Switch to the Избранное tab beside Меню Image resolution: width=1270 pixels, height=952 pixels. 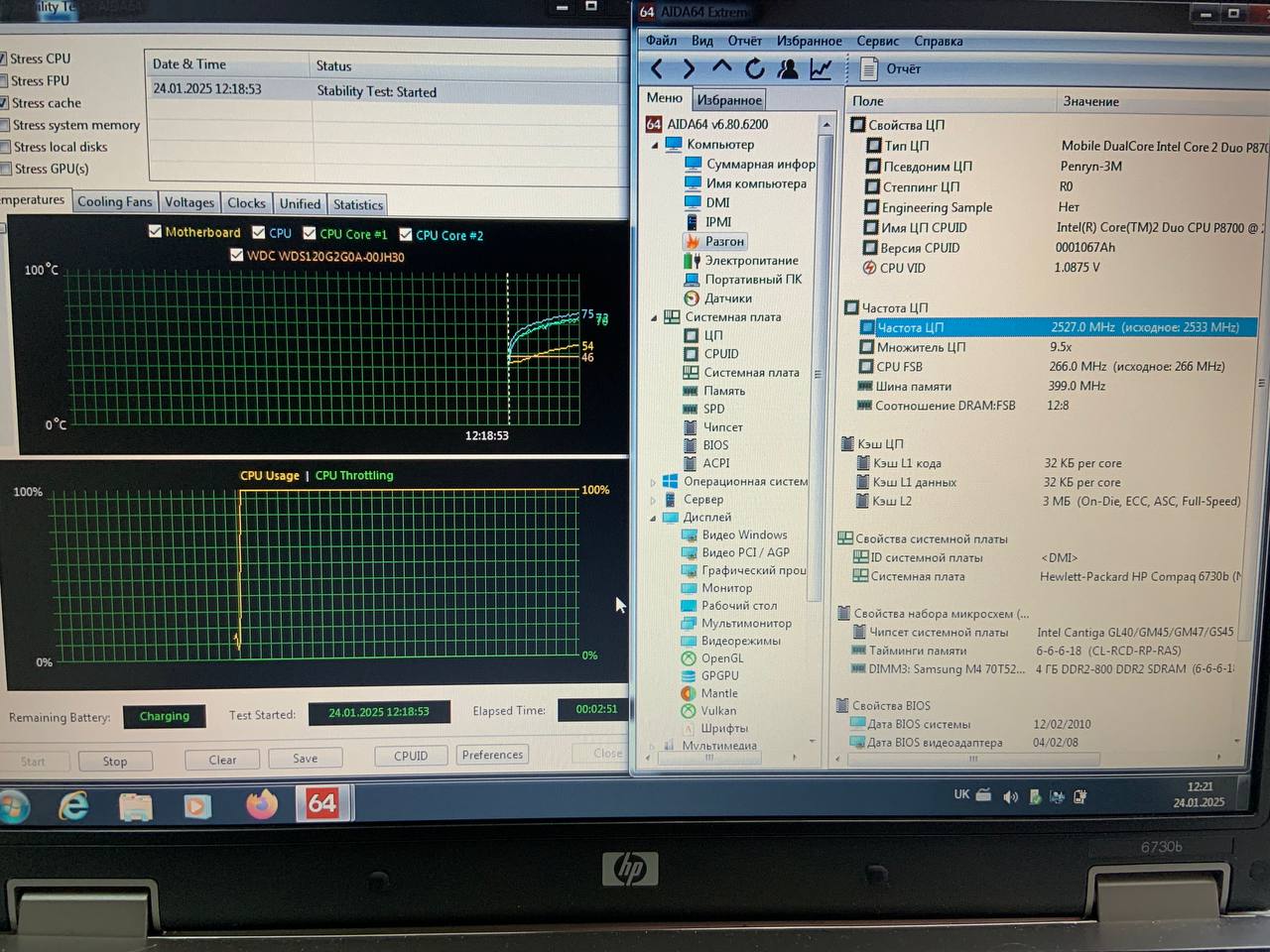point(729,99)
